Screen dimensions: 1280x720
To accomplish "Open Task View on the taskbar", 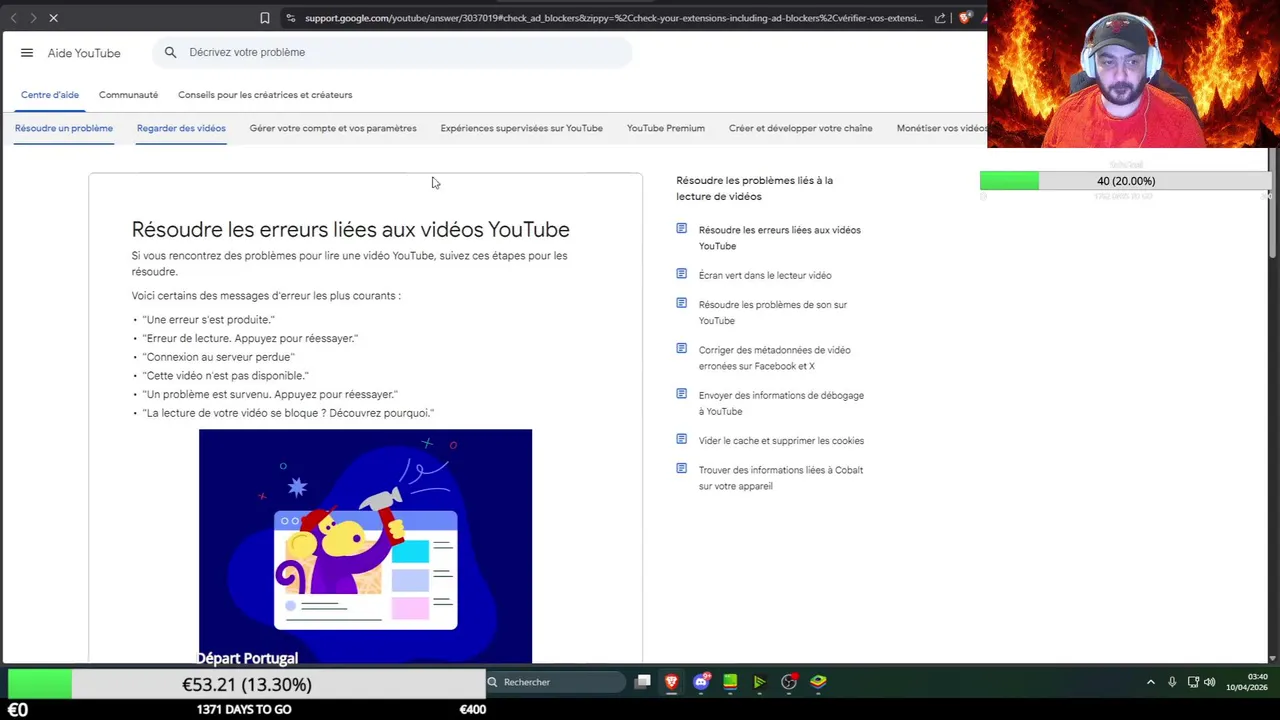I will pos(643,682).
